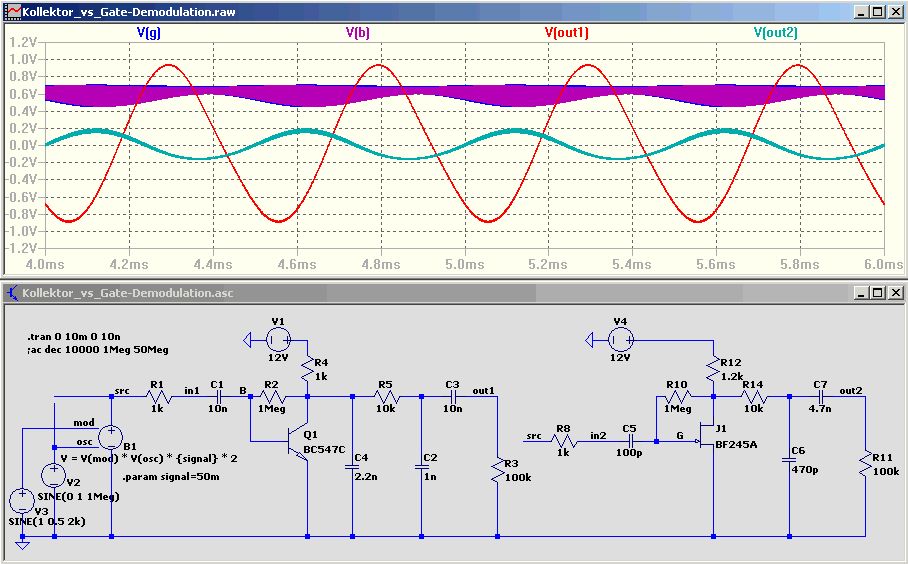Click the waveform window title icon

coord(12,12)
